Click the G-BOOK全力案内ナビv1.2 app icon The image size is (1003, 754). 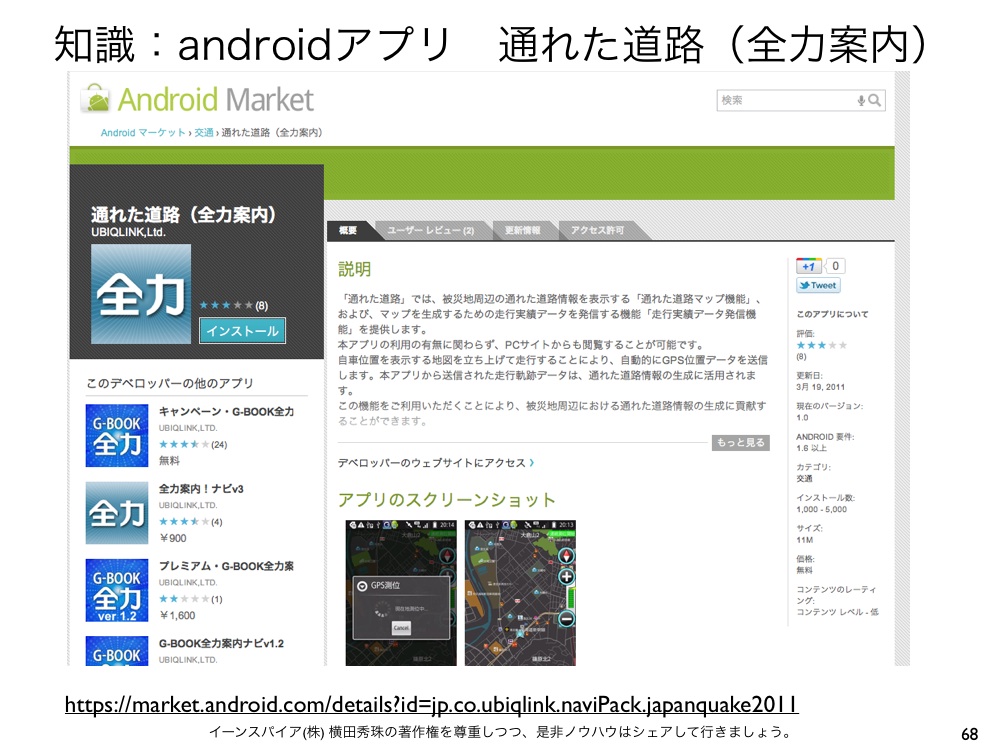(x=117, y=651)
